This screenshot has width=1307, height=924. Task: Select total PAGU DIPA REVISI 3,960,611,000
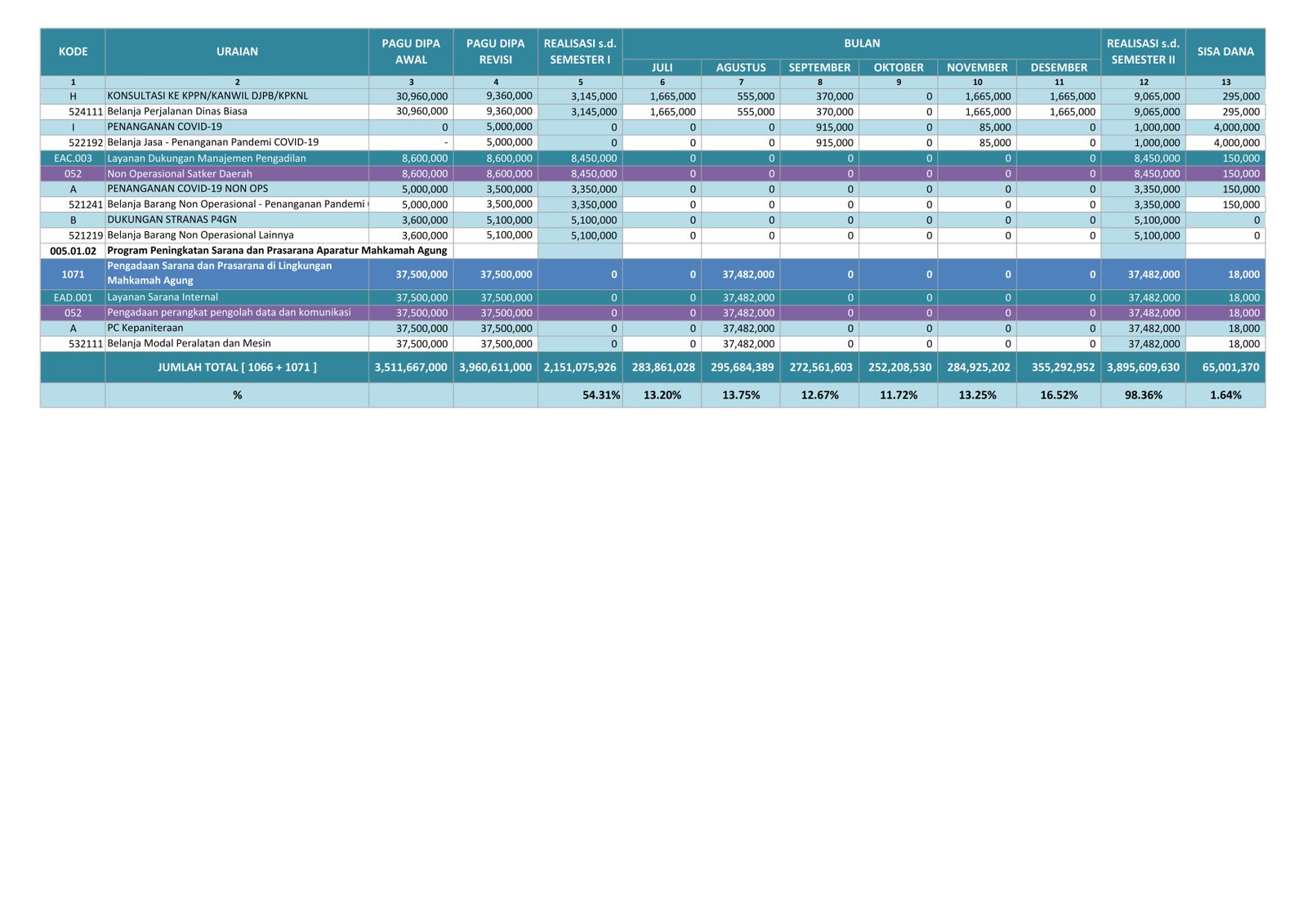click(496, 368)
